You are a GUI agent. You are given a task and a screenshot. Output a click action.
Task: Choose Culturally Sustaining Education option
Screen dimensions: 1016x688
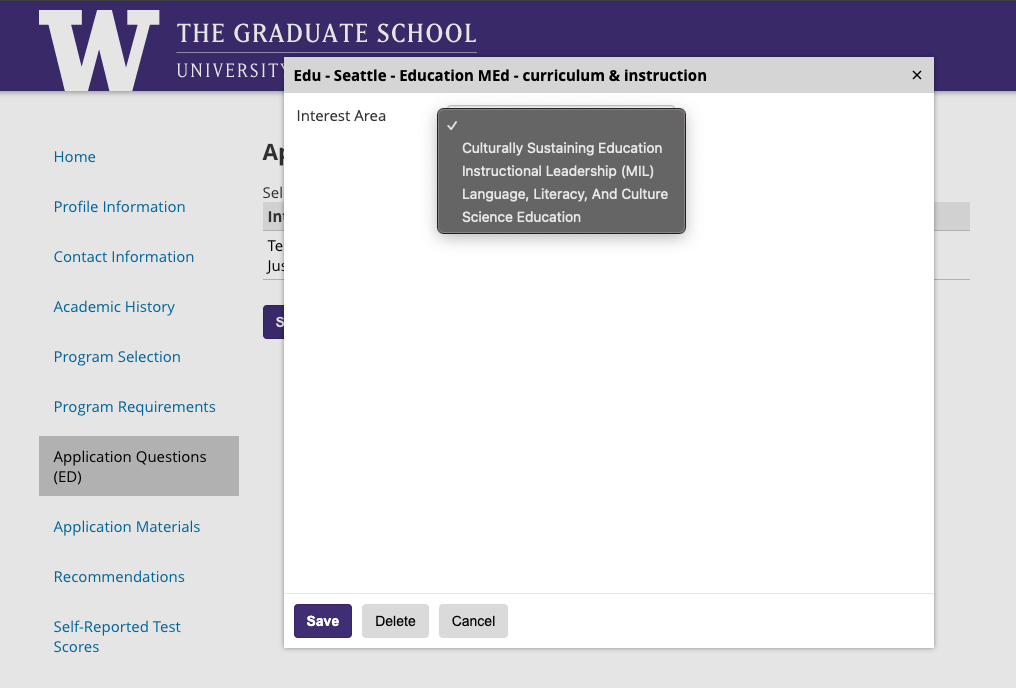pyautogui.click(x=561, y=148)
